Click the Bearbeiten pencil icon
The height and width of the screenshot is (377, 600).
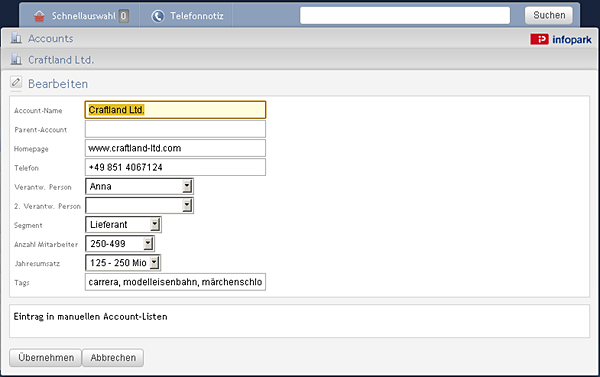[x=16, y=82]
